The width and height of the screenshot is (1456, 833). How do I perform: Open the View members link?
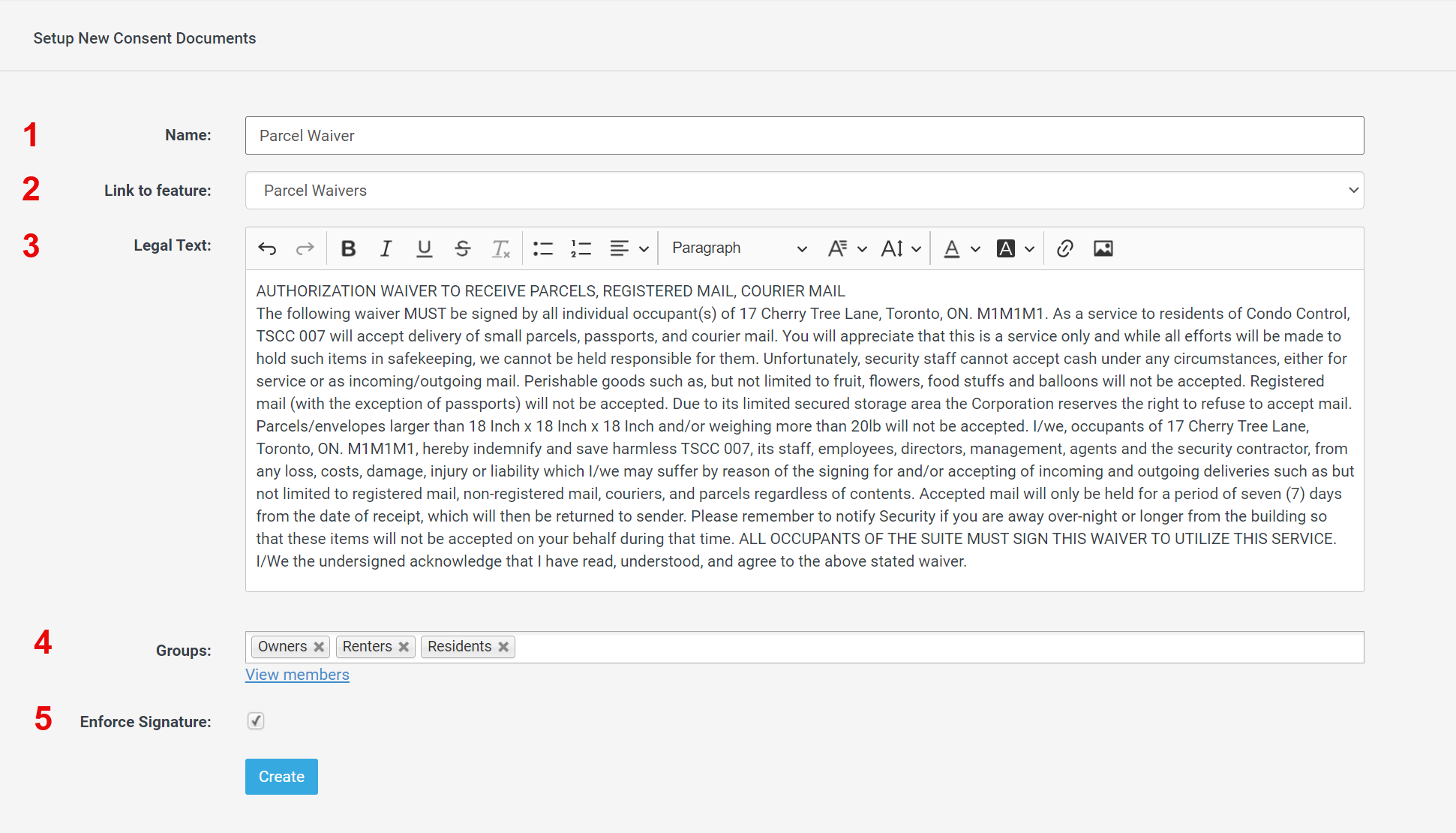pos(297,675)
